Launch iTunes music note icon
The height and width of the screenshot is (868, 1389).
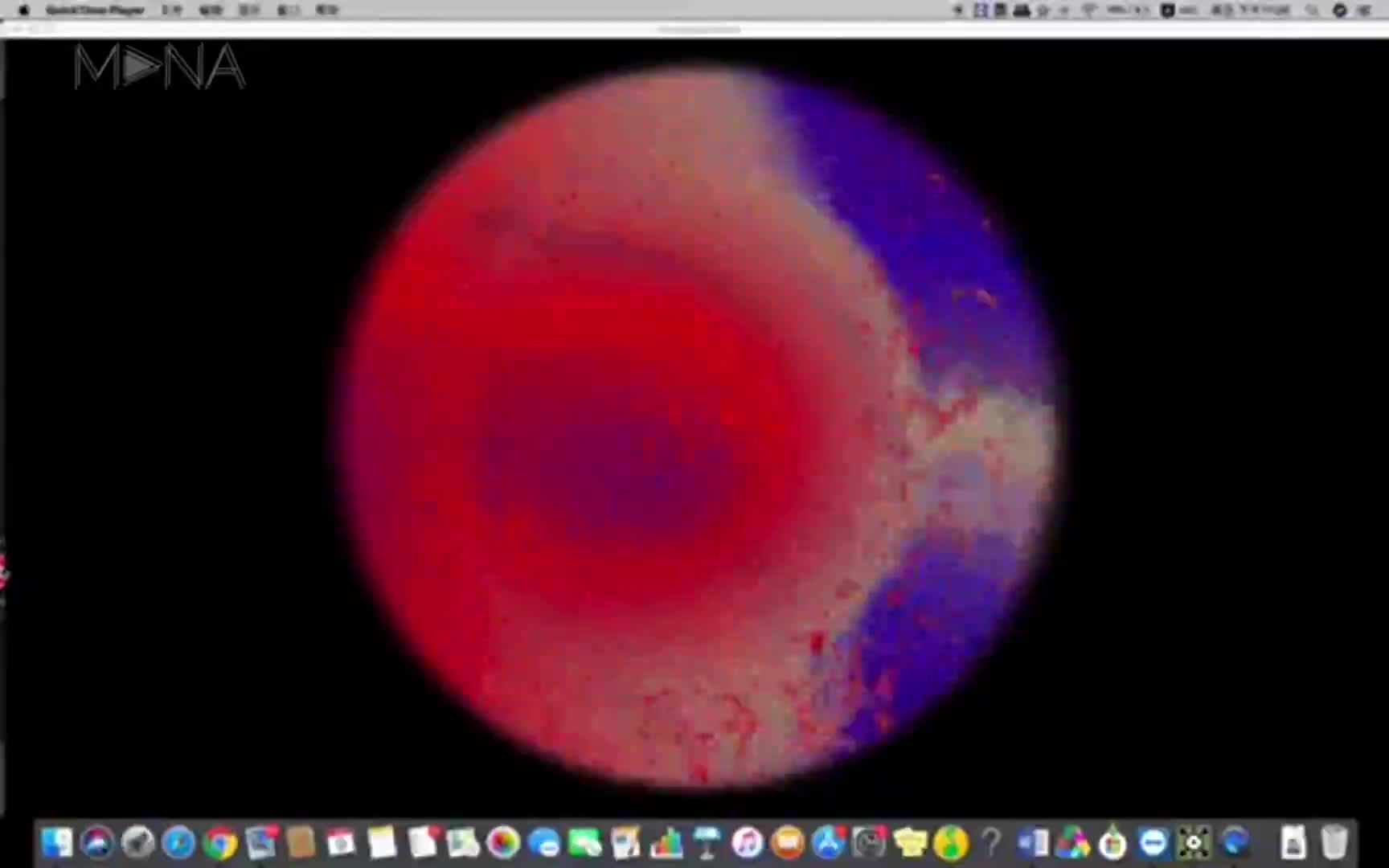coord(748,843)
